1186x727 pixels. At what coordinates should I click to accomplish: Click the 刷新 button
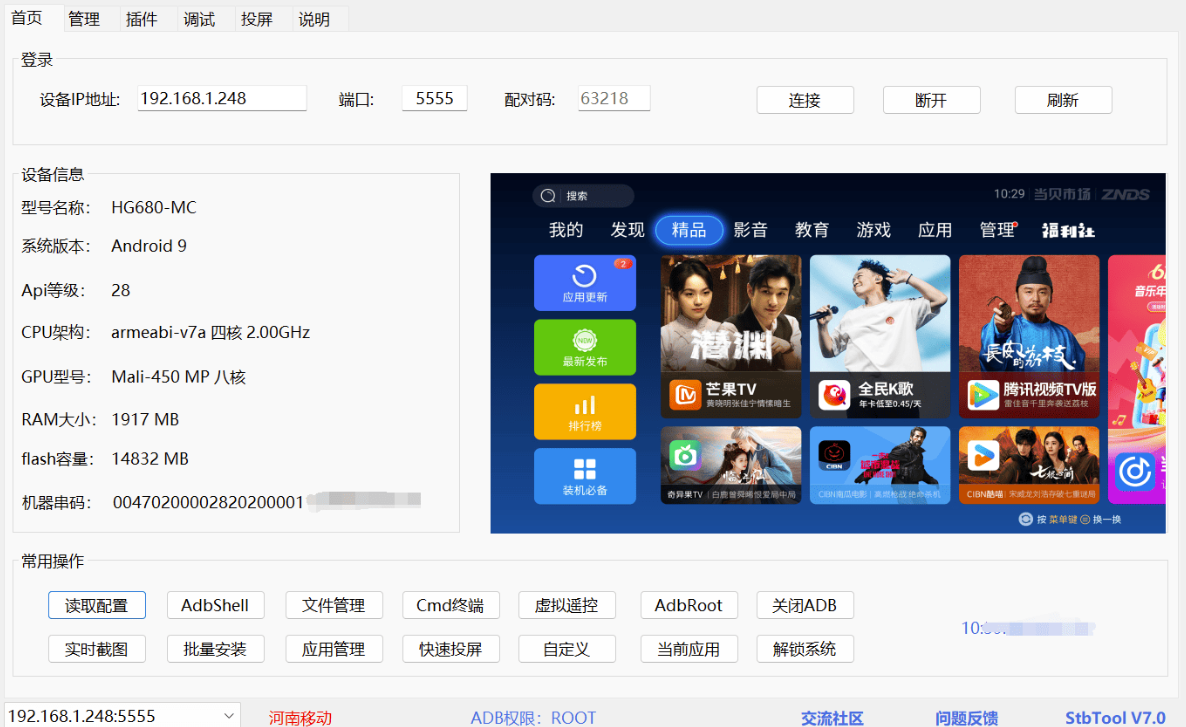(x=1063, y=100)
